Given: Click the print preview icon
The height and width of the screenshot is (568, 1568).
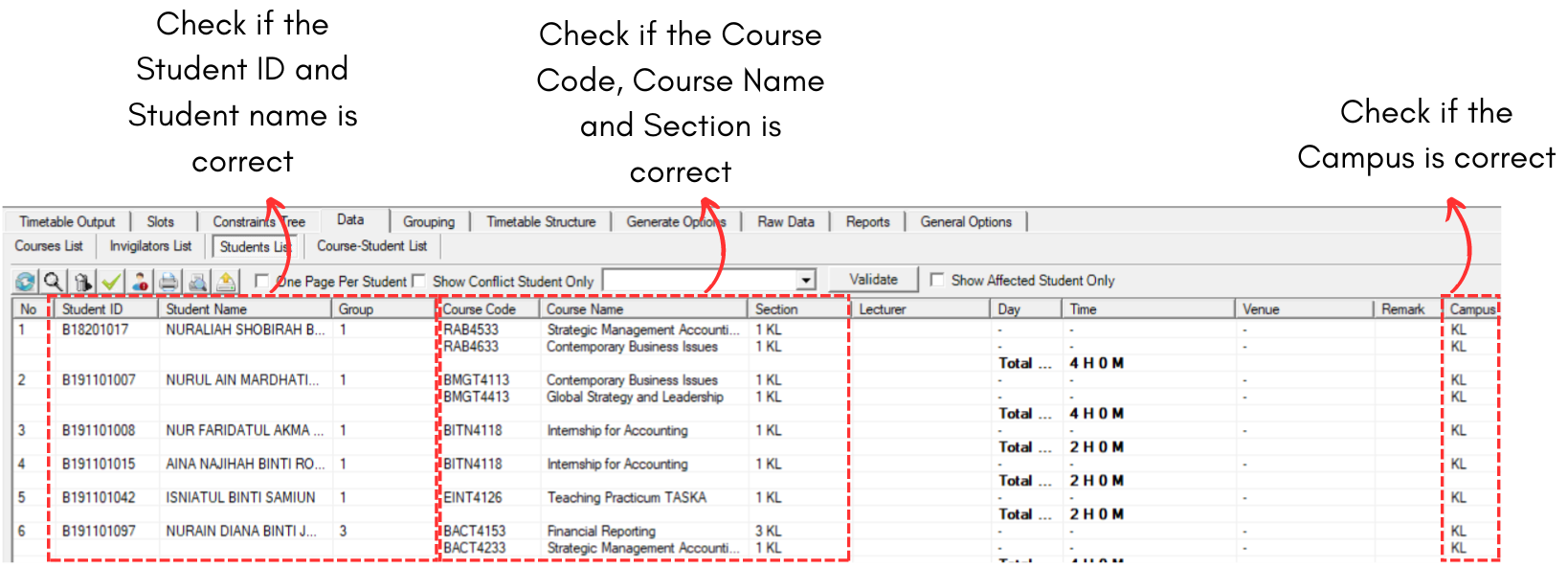Looking at the screenshot, I should (x=197, y=282).
